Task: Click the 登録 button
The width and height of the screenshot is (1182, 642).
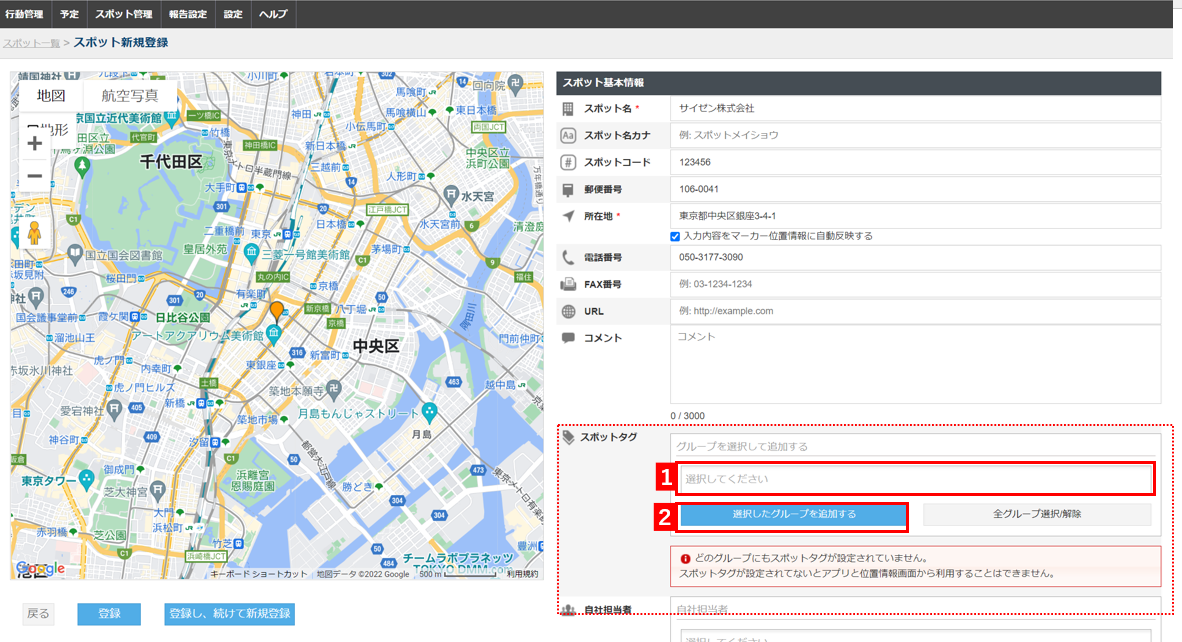Action: click(x=109, y=614)
